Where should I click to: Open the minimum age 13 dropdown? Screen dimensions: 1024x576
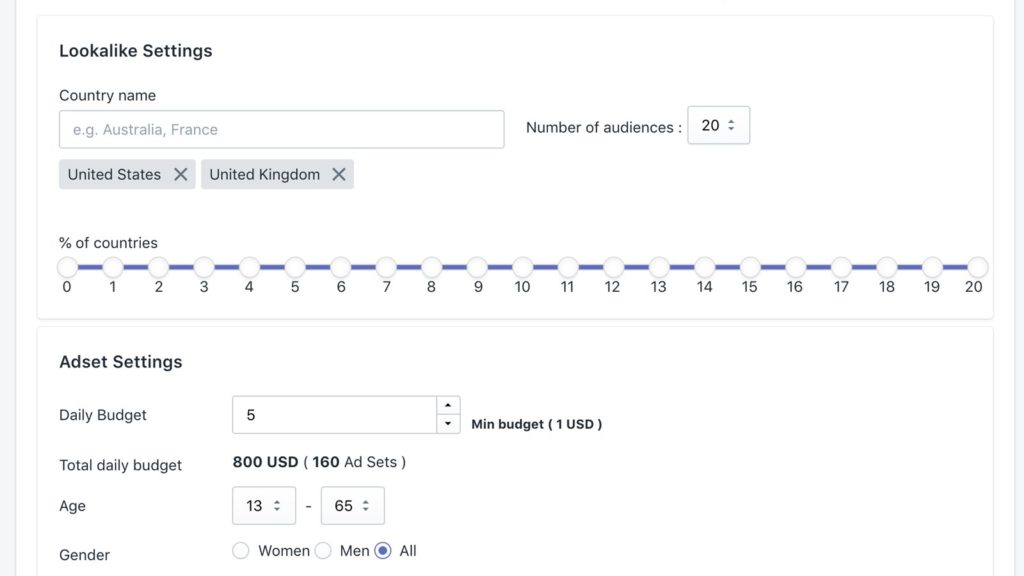(264, 505)
